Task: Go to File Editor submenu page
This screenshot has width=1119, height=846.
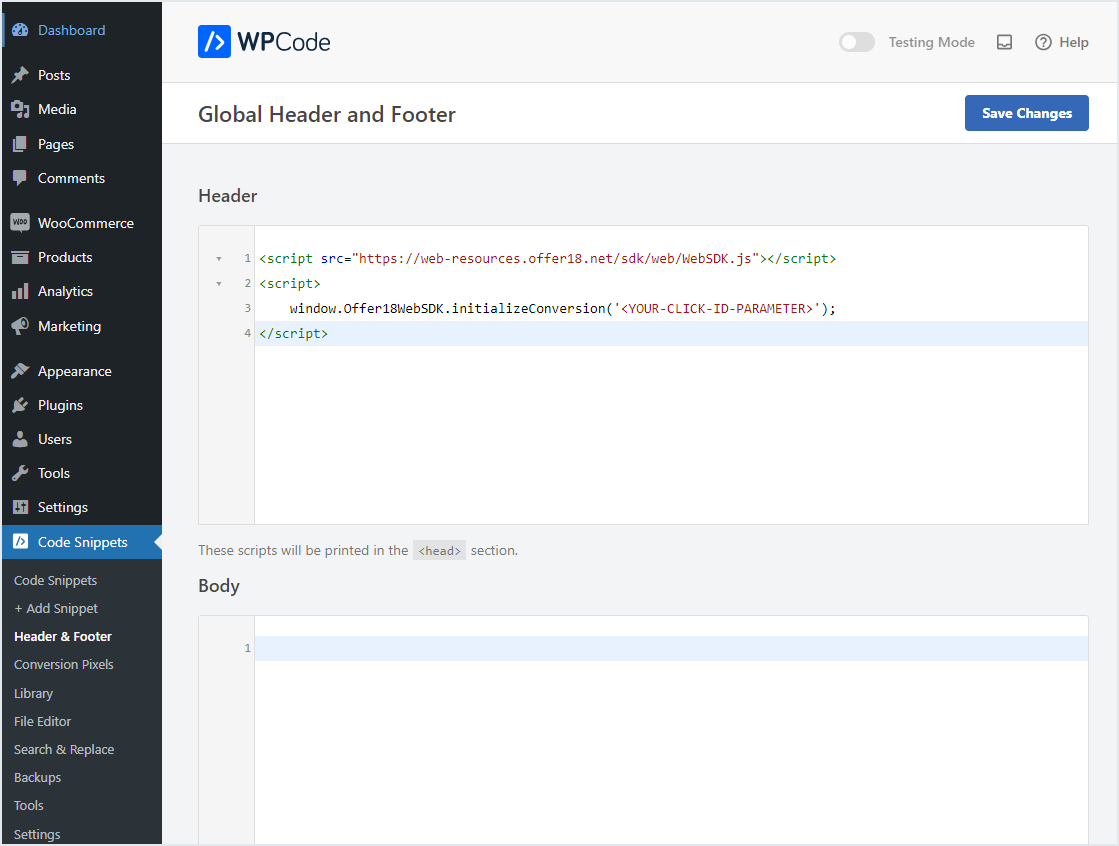Action: [x=42, y=721]
